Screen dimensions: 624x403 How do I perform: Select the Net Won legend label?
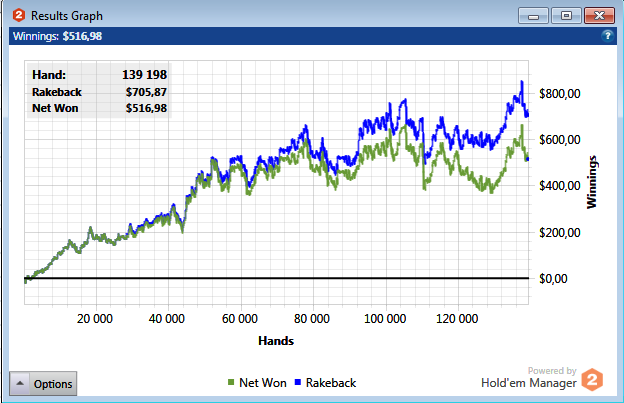tap(263, 383)
